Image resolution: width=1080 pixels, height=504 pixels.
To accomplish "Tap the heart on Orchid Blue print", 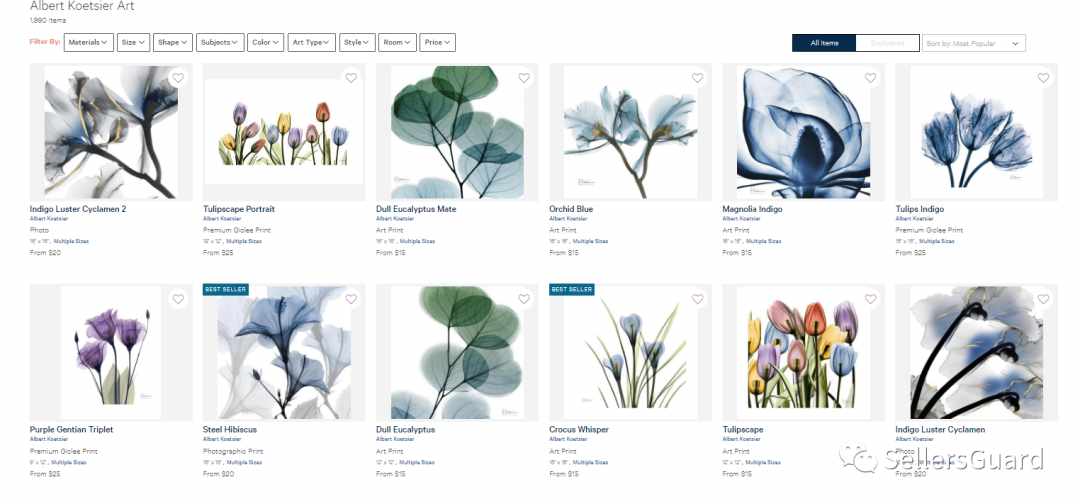I will pos(698,78).
